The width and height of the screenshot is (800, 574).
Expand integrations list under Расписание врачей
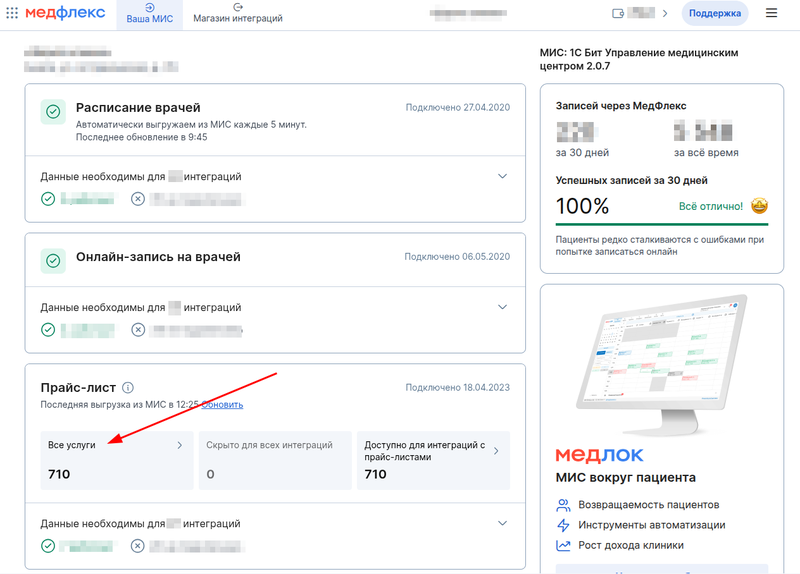pos(502,176)
